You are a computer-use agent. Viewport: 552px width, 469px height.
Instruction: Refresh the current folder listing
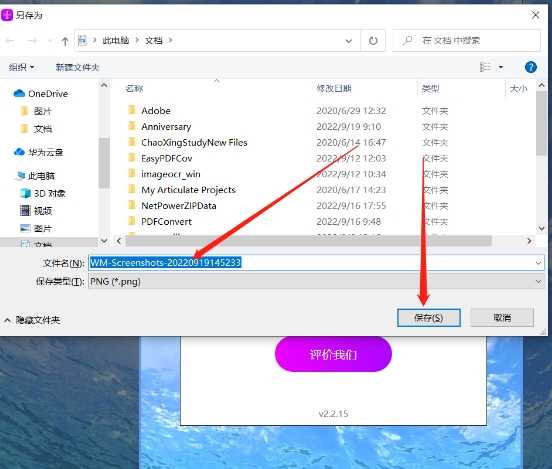(373, 41)
